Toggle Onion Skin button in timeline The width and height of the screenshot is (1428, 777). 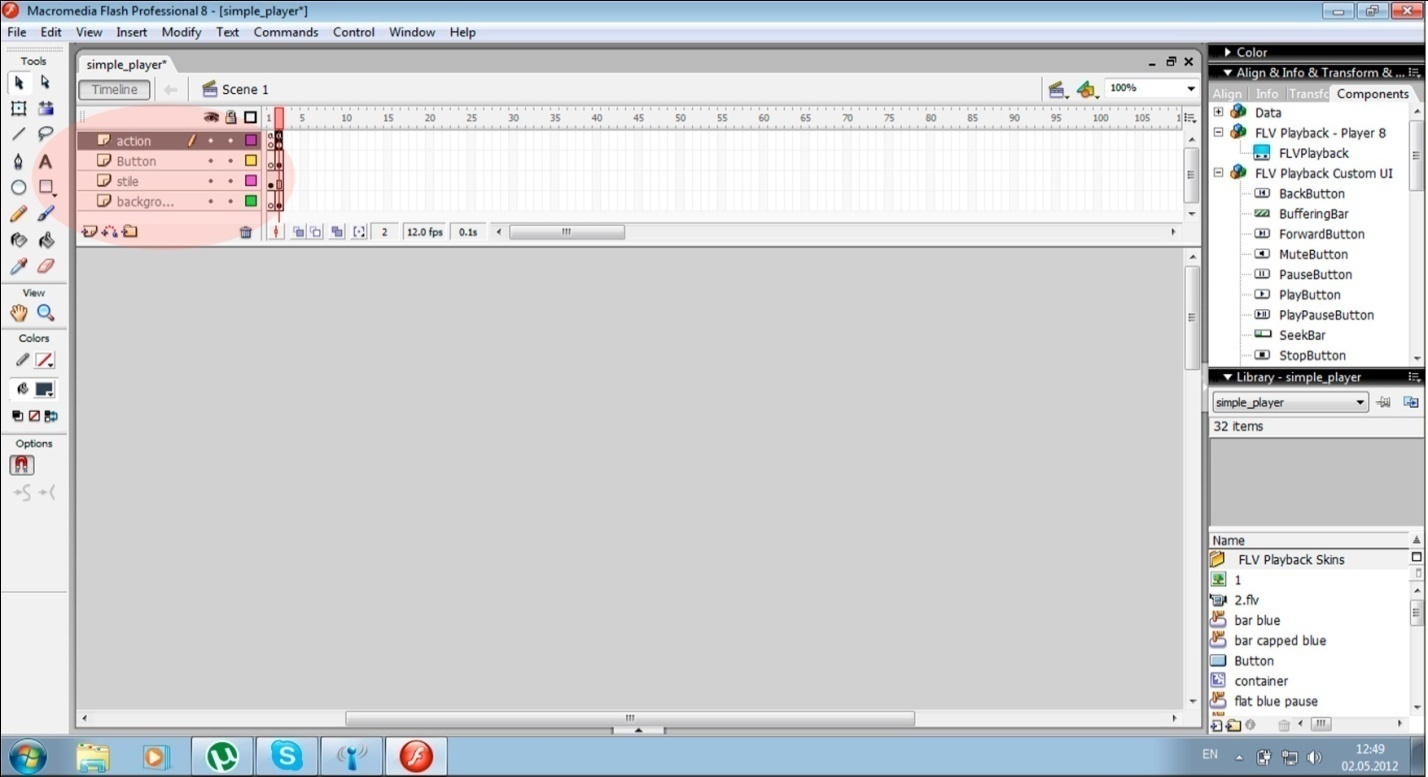pos(298,232)
